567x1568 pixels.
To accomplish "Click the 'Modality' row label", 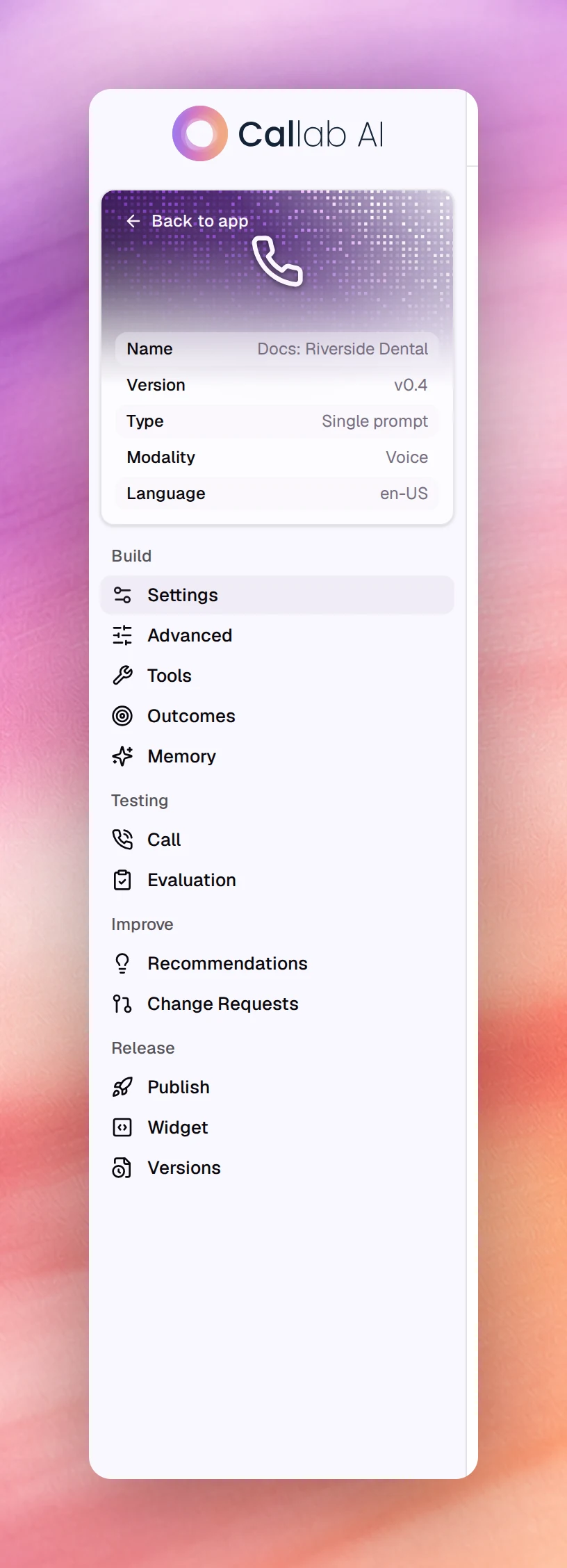I will coord(161,457).
